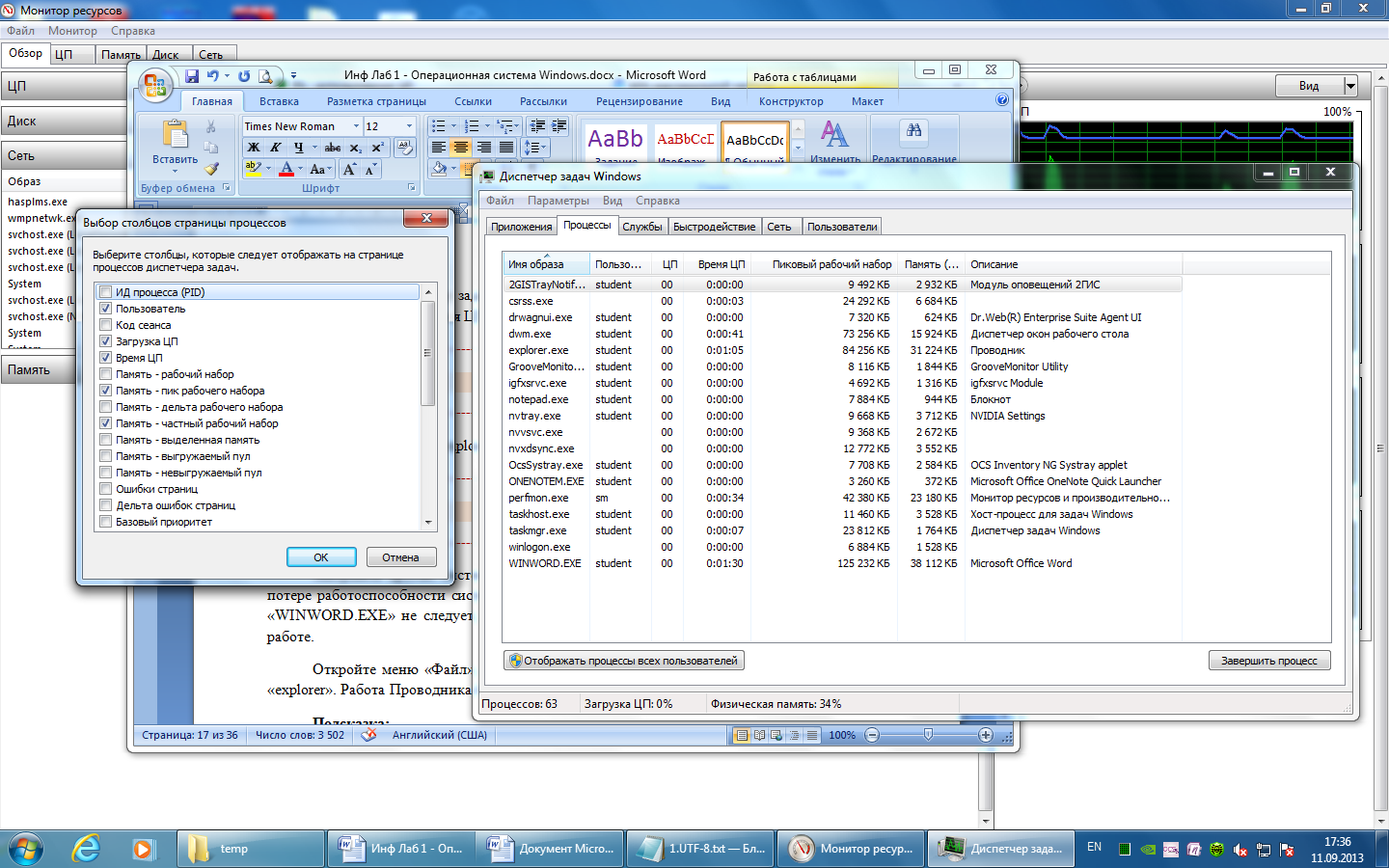Image resolution: width=1389 pixels, height=868 pixels.
Task: Check the Базовый приоритет checkbox
Action: pyautogui.click(x=106, y=522)
